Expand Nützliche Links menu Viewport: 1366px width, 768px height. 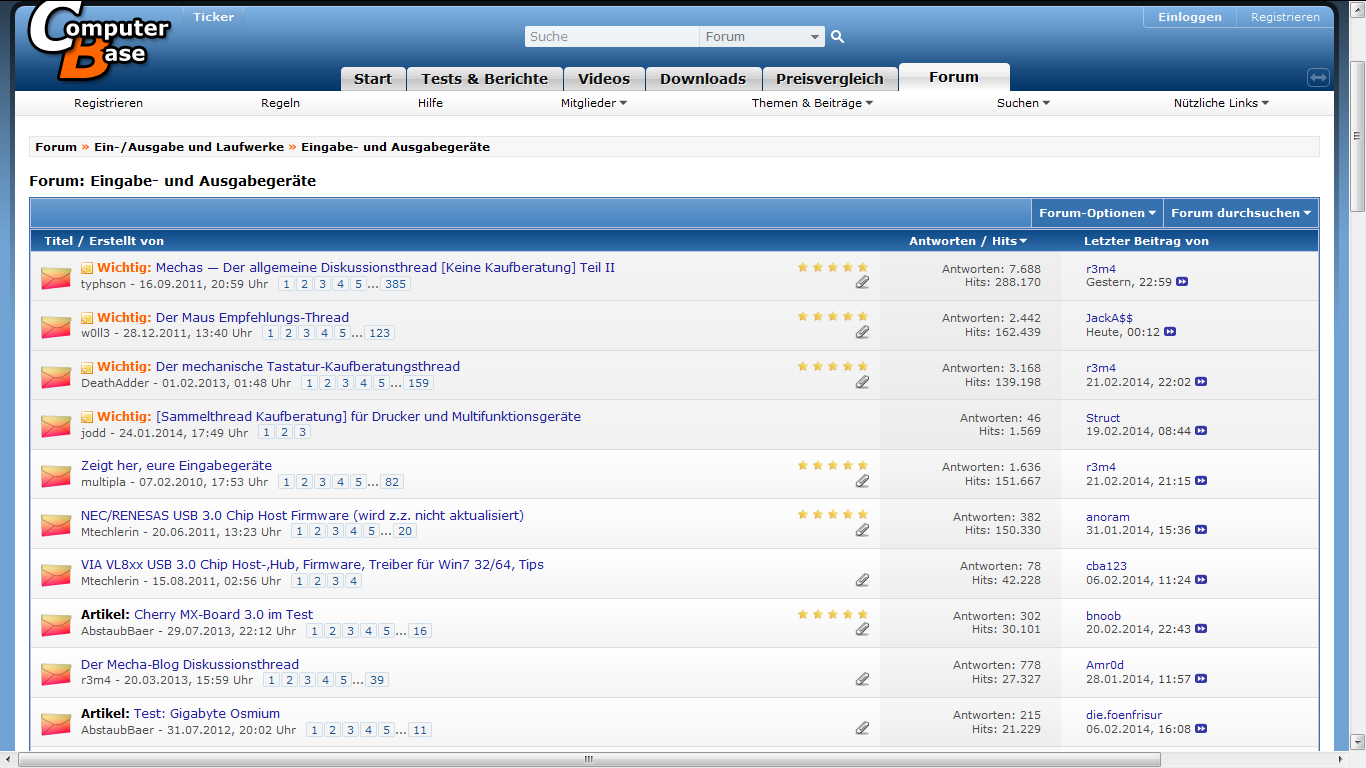click(1221, 103)
